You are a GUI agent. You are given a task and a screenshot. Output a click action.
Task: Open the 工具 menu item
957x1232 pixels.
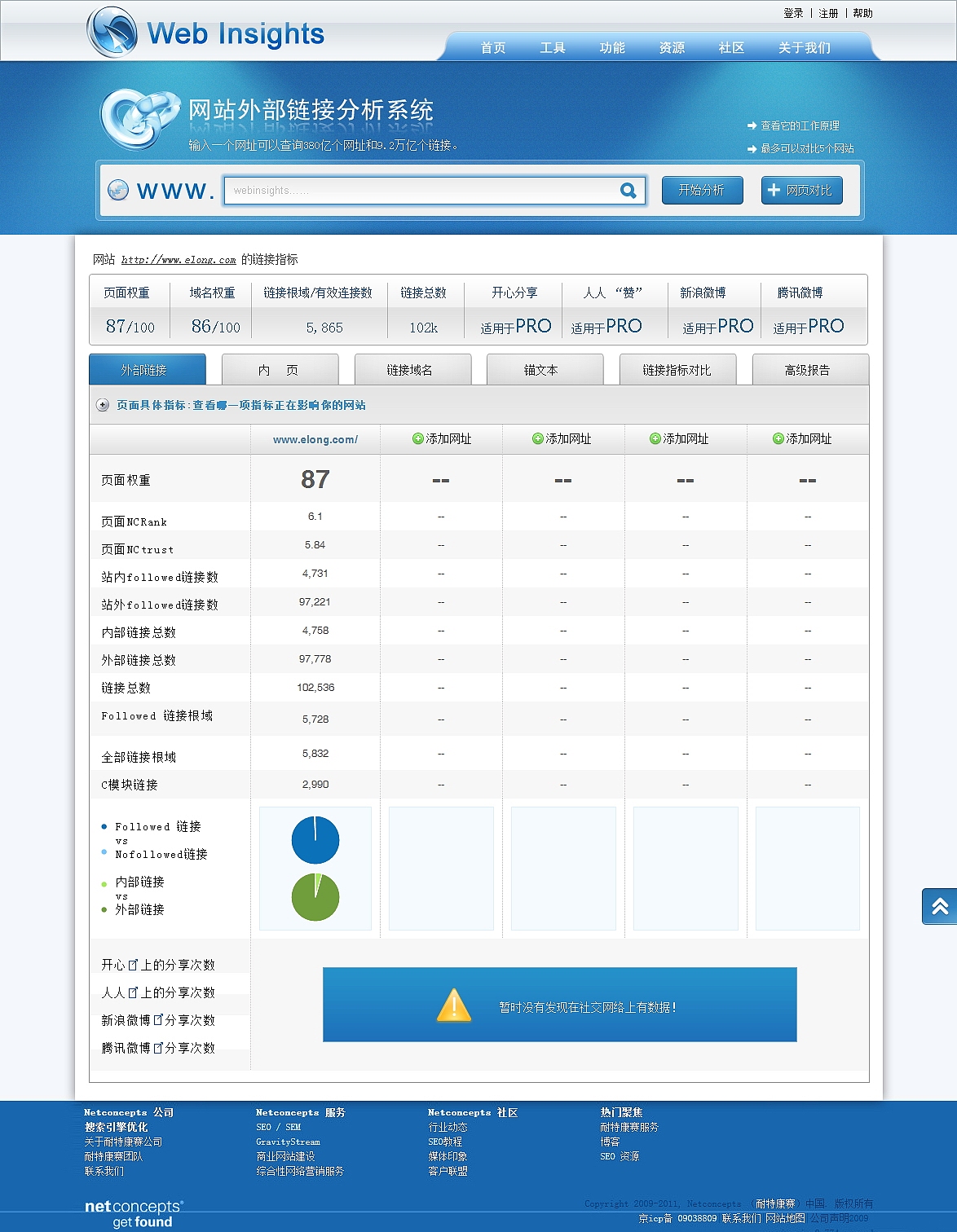tap(553, 47)
